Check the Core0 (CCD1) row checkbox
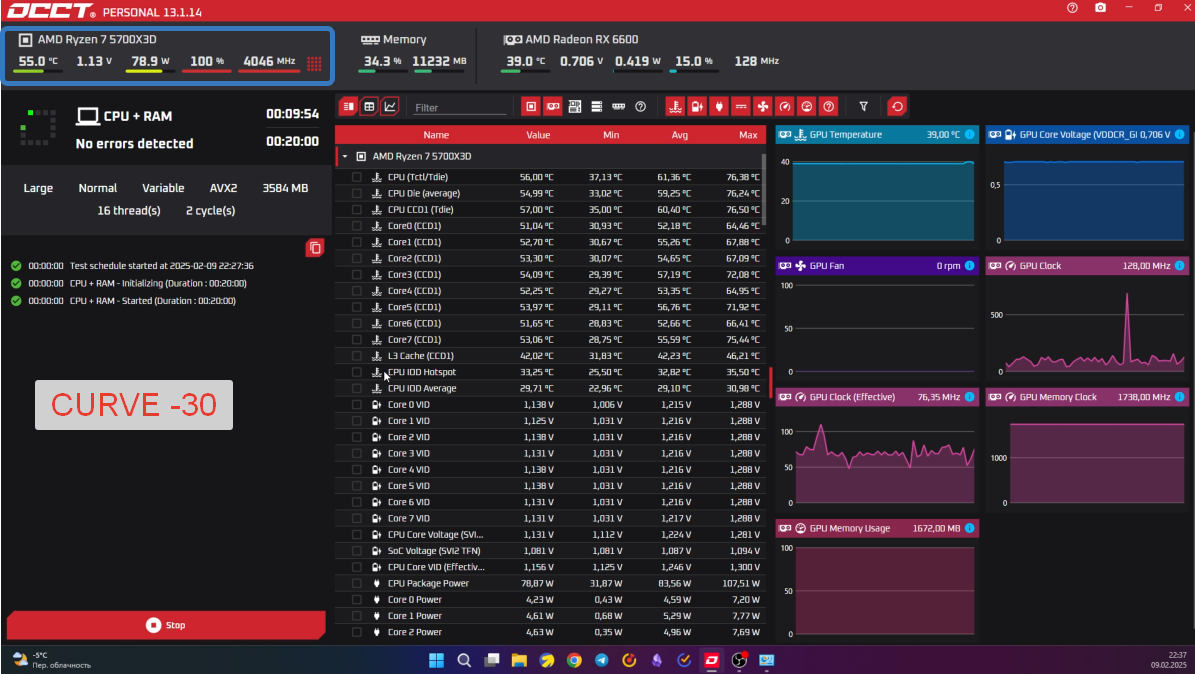1195x674 pixels. [356, 226]
